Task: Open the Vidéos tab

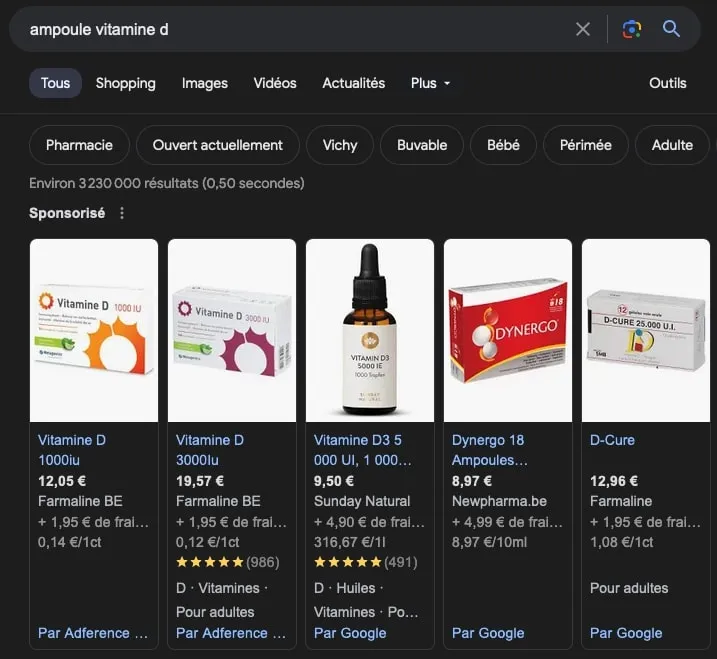Action: click(x=275, y=83)
